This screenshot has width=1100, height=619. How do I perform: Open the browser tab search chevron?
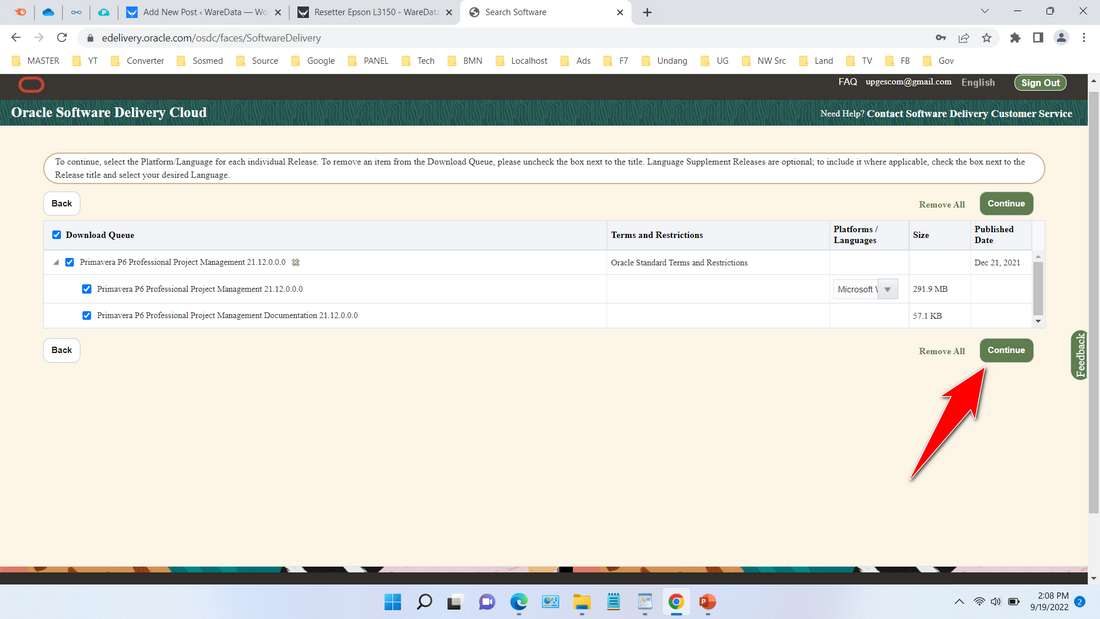point(984,11)
